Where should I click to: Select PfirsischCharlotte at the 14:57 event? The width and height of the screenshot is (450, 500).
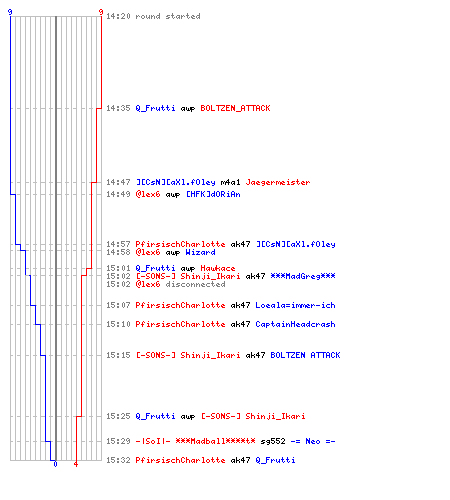click(x=180, y=244)
